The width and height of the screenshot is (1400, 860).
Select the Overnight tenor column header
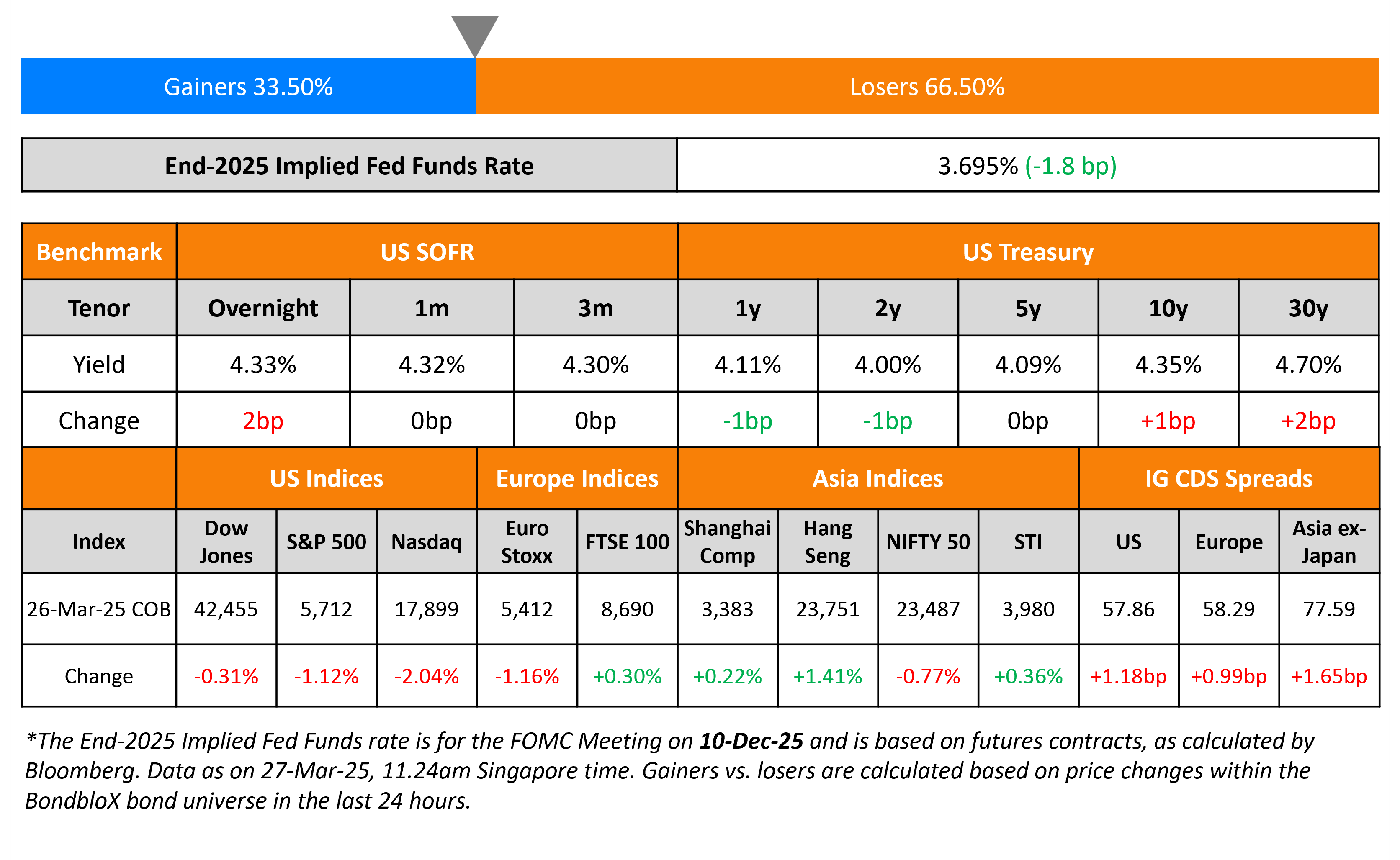(263, 308)
